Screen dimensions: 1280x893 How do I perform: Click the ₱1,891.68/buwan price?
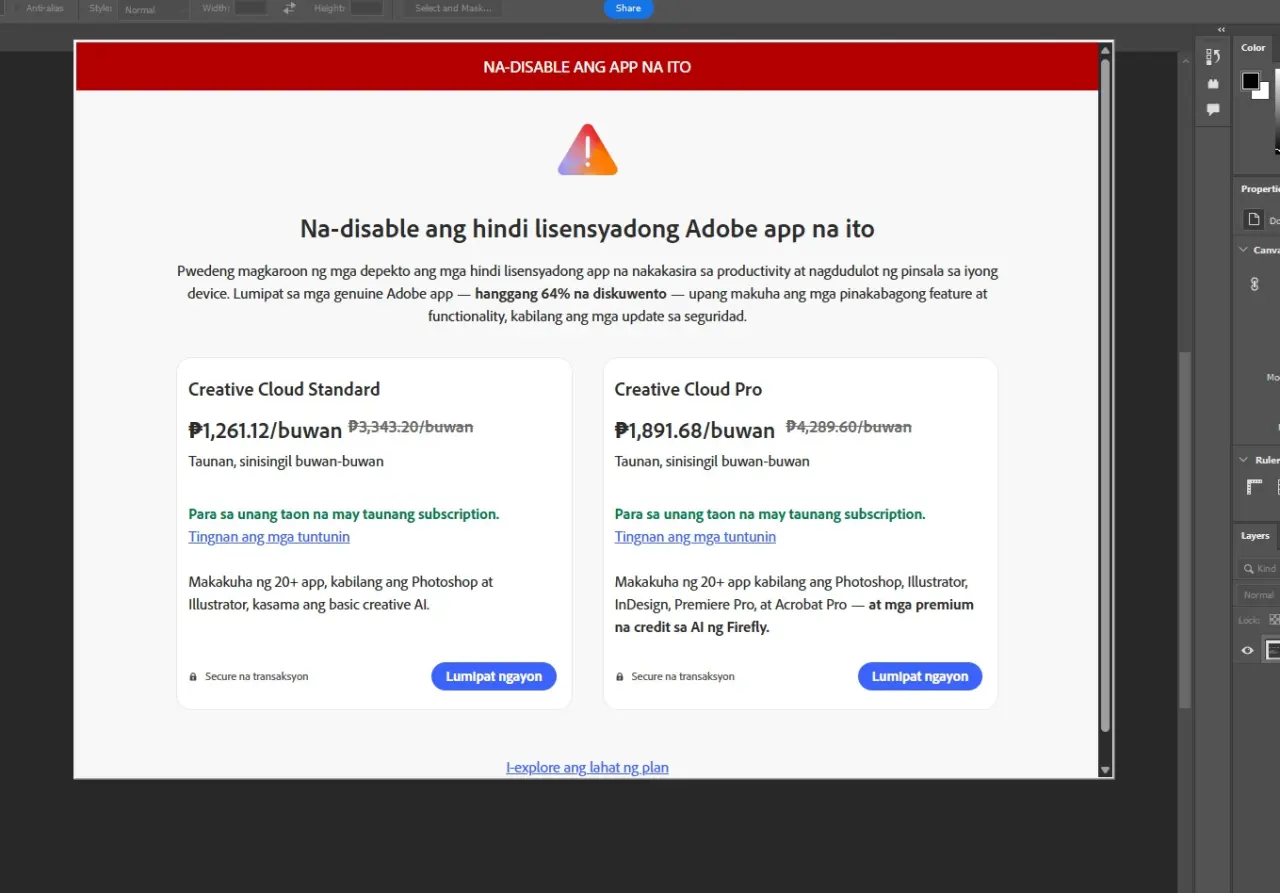pos(694,430)
